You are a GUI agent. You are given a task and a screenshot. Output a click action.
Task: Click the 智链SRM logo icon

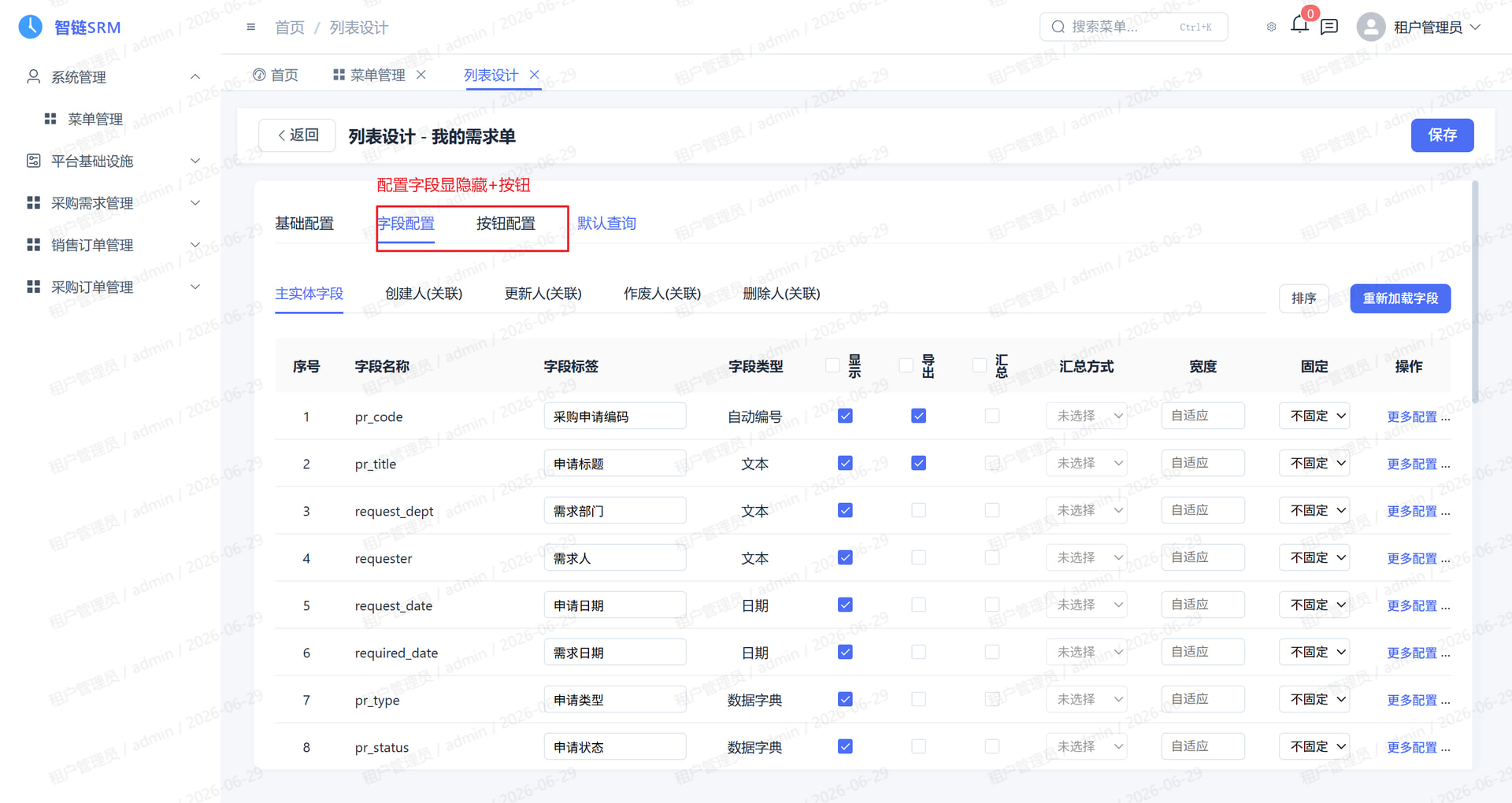[x=30, y=27]
